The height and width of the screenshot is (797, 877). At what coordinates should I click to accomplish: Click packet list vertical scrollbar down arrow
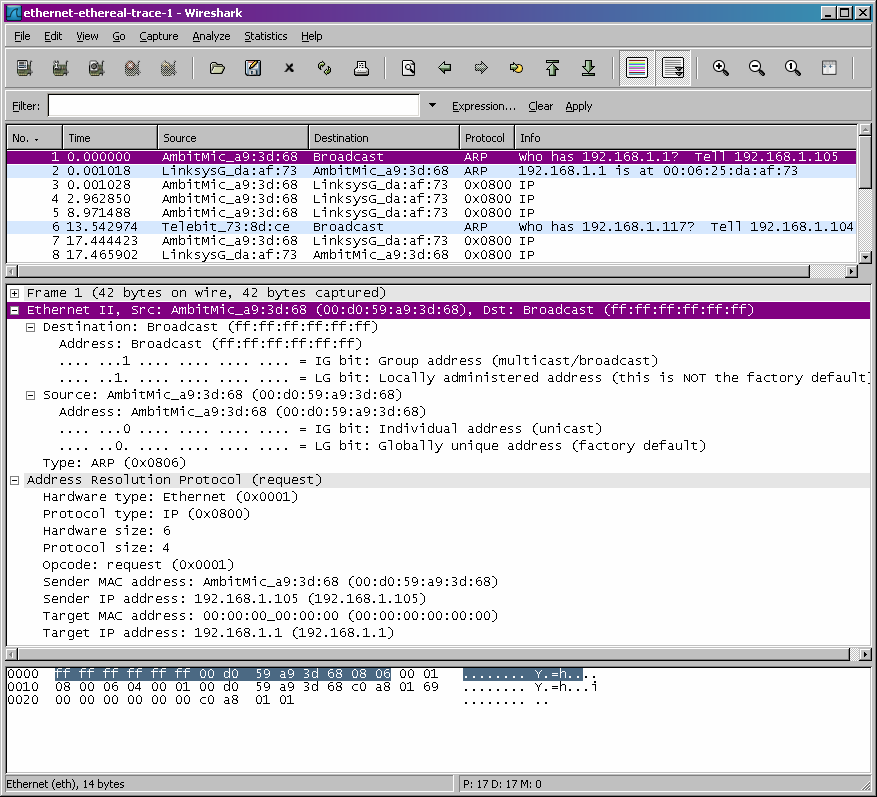click(865, 257)
